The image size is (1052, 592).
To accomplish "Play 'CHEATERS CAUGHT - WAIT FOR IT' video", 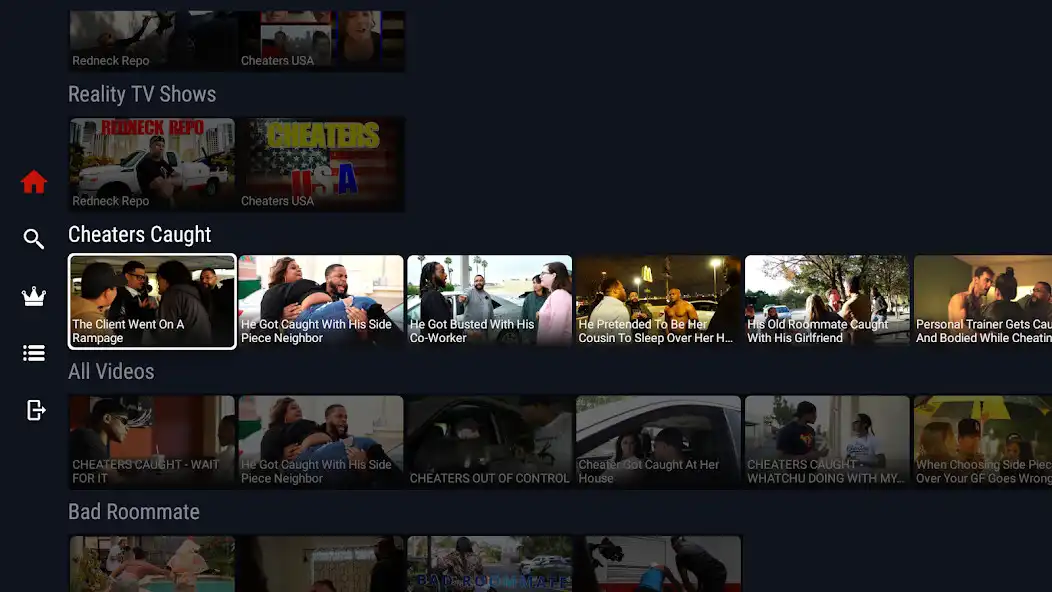I will point(152,441).
